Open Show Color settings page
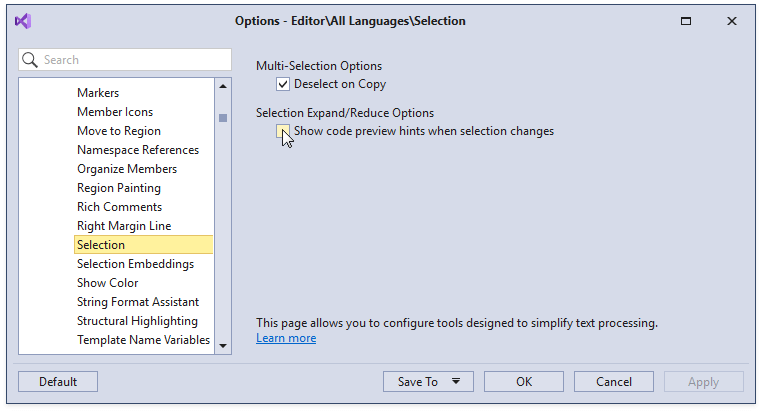The height and width of the screenshot is (412, 762). coord(108,283)
